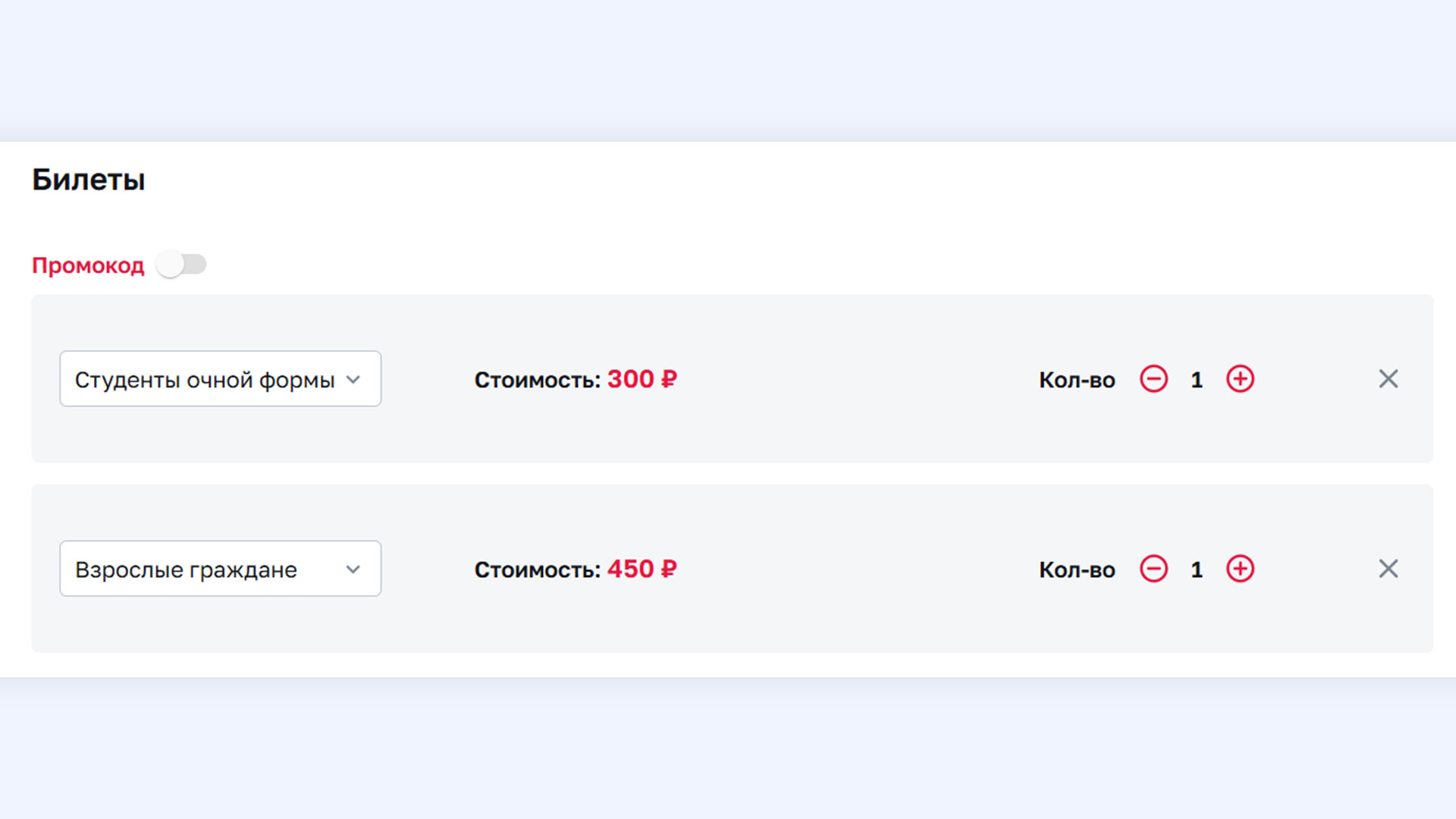
Task: Open the Взрослые граждане dropdown
Action: pyautogui.click(x=220, y=568)
